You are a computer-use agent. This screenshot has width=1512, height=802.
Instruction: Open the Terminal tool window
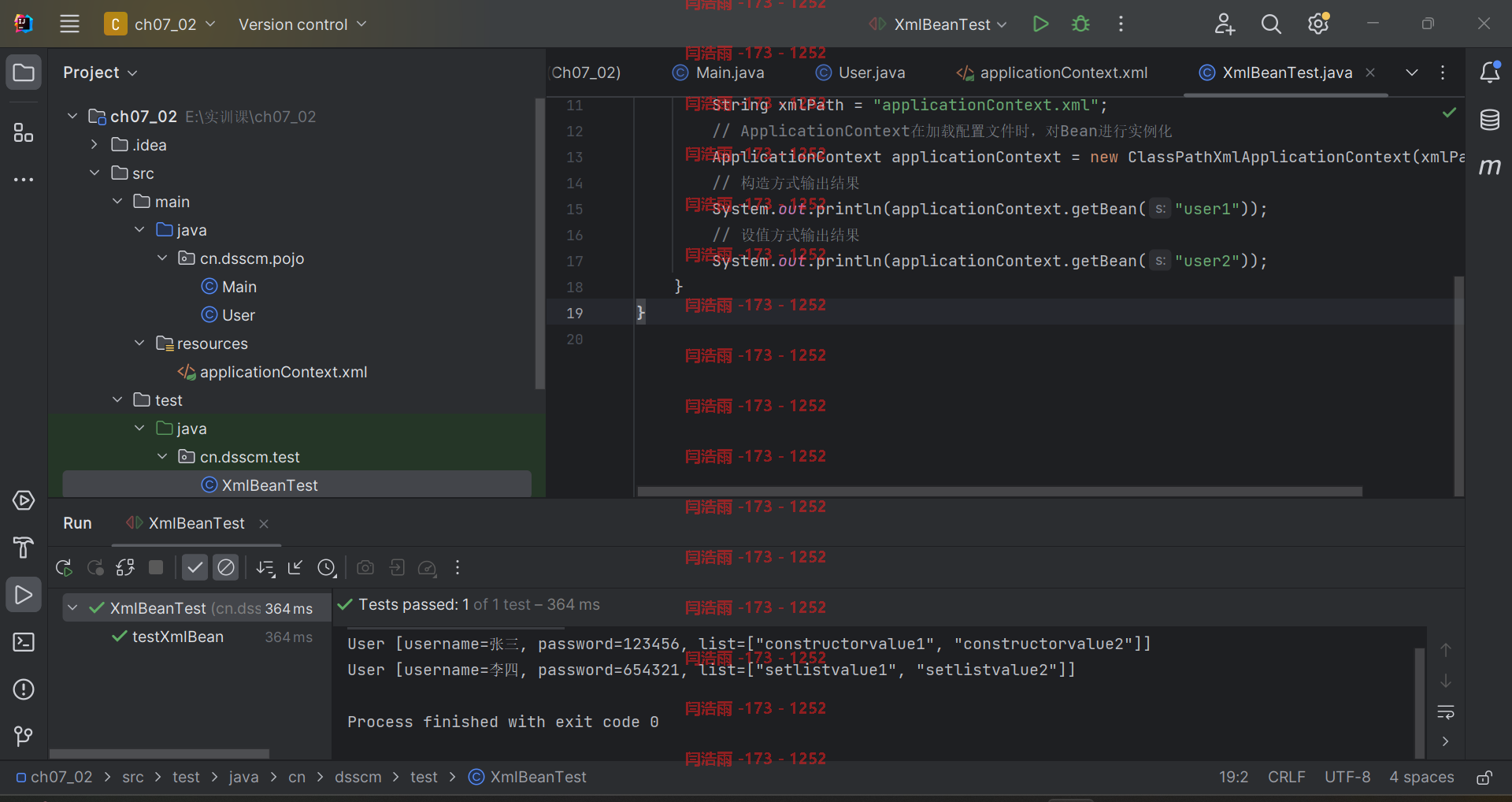[x=24, y=642]
